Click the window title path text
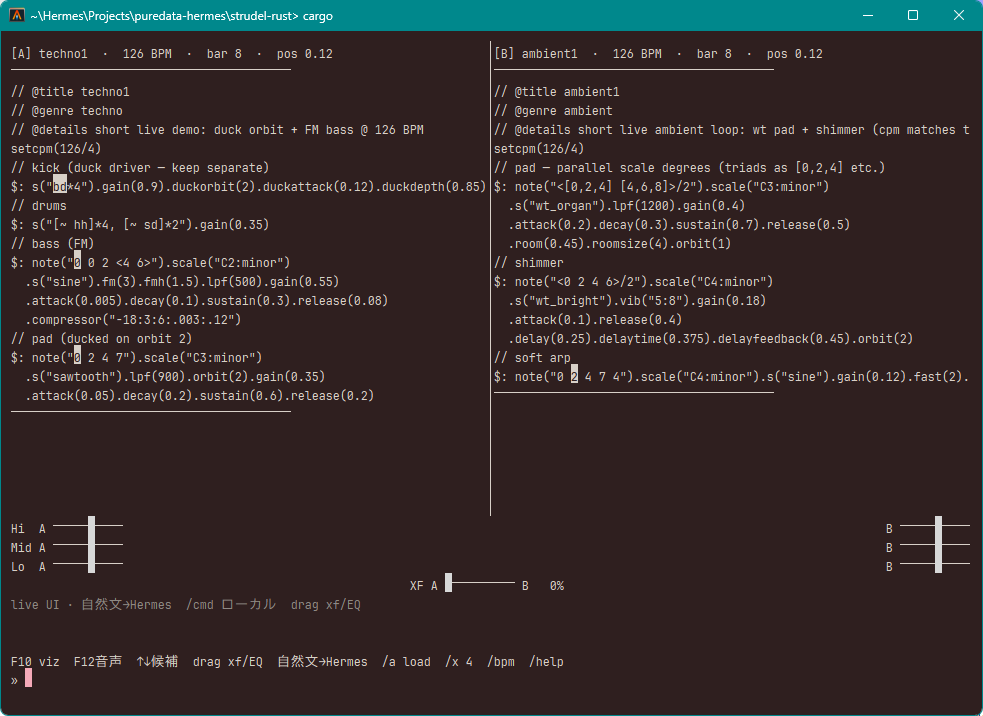The image size is (983, 716). [182, 16]
